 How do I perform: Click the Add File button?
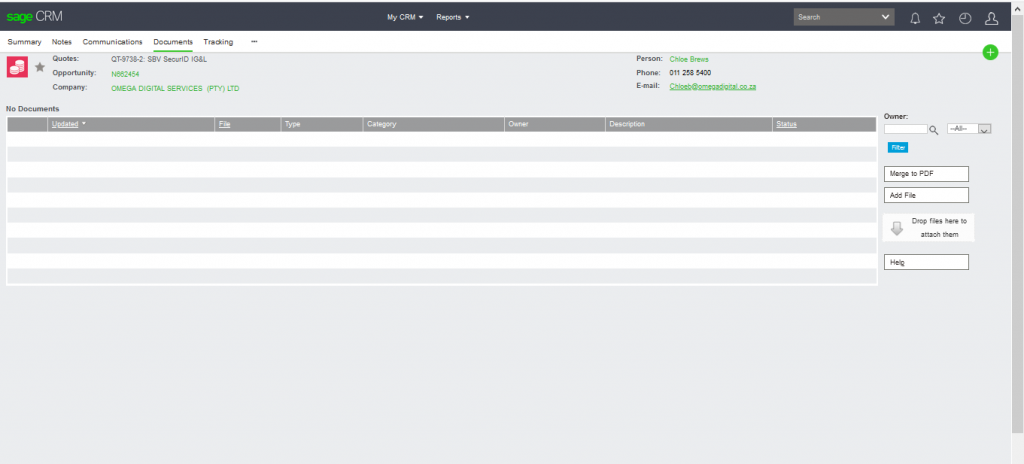click(x=926, y=195)
